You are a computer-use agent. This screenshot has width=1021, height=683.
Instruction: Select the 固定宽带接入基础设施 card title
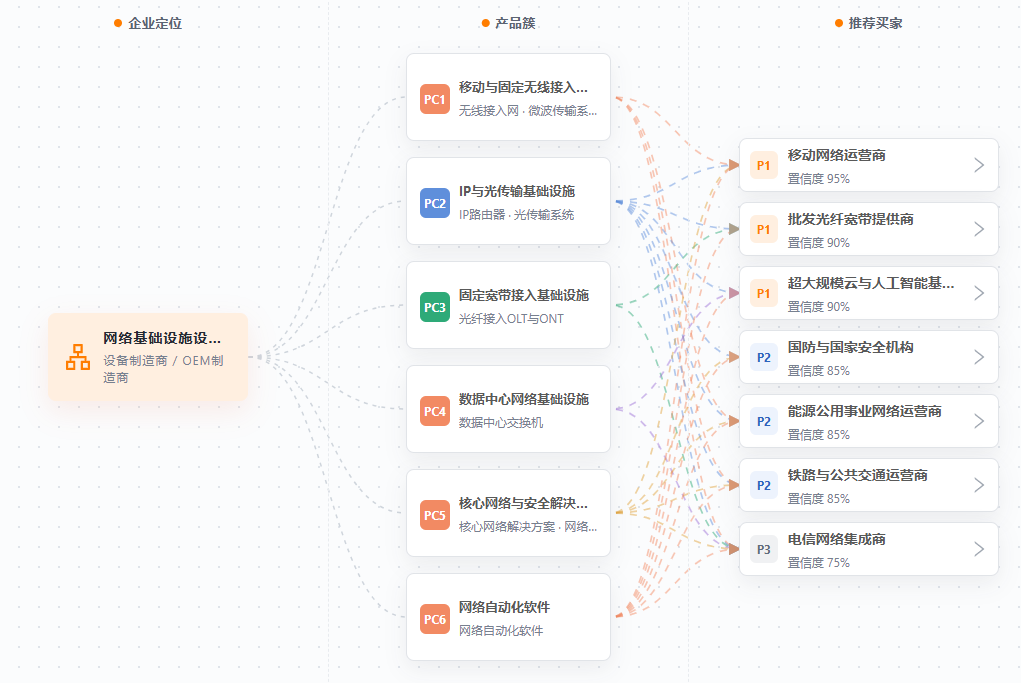(524, 296)
